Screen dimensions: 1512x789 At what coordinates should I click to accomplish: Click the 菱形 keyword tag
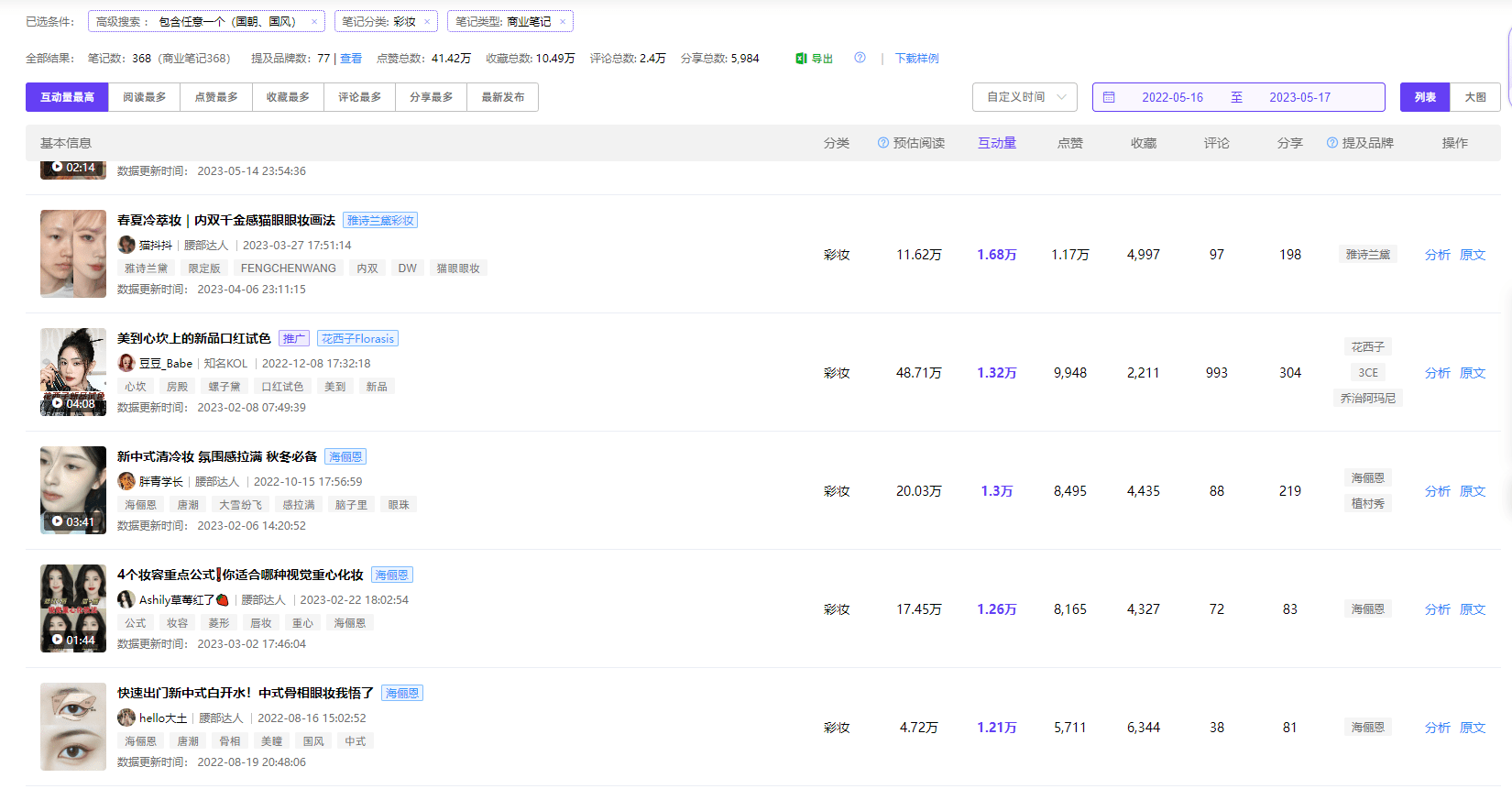coord(219,623)
